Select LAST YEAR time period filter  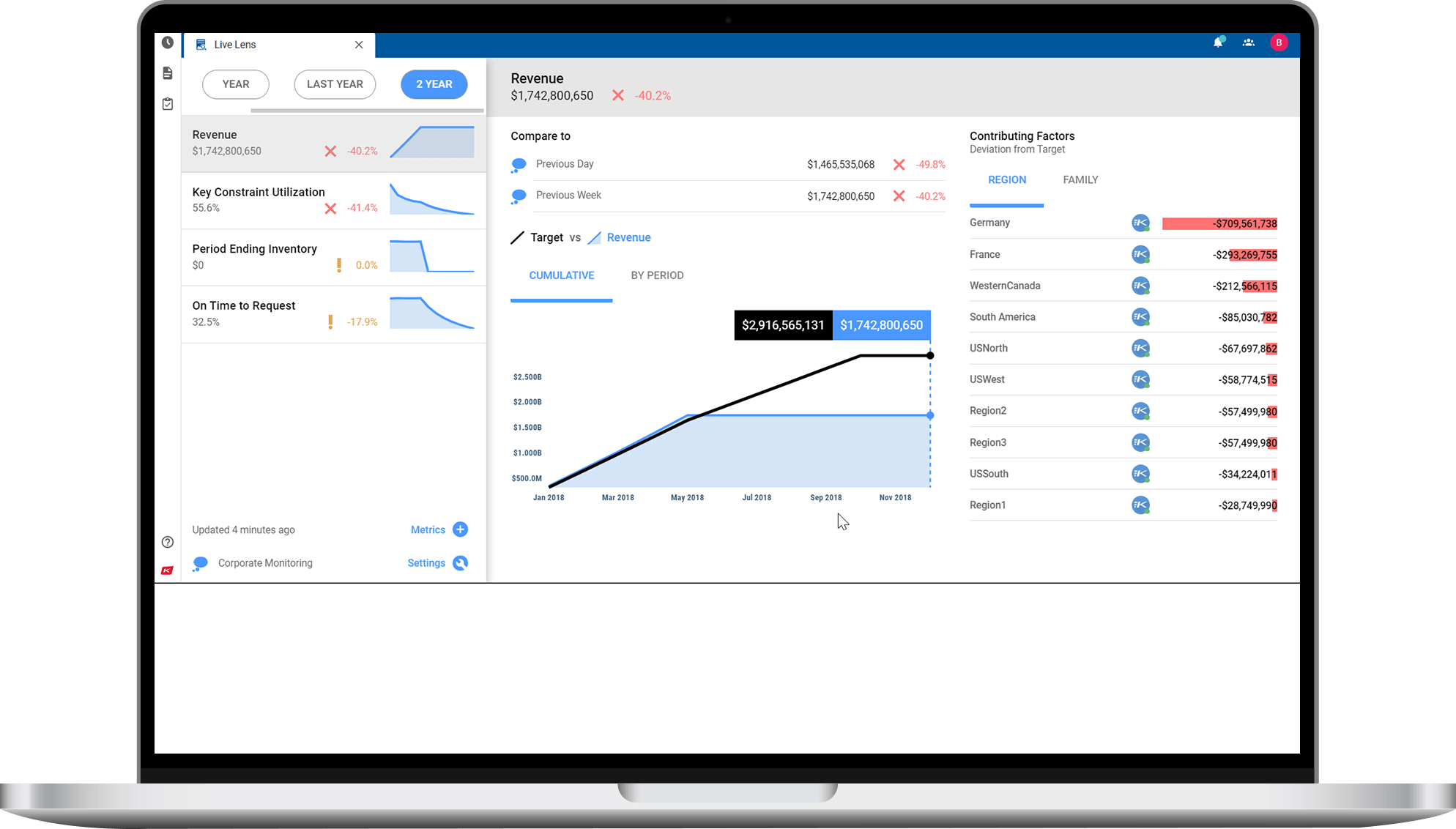(334, 84)
